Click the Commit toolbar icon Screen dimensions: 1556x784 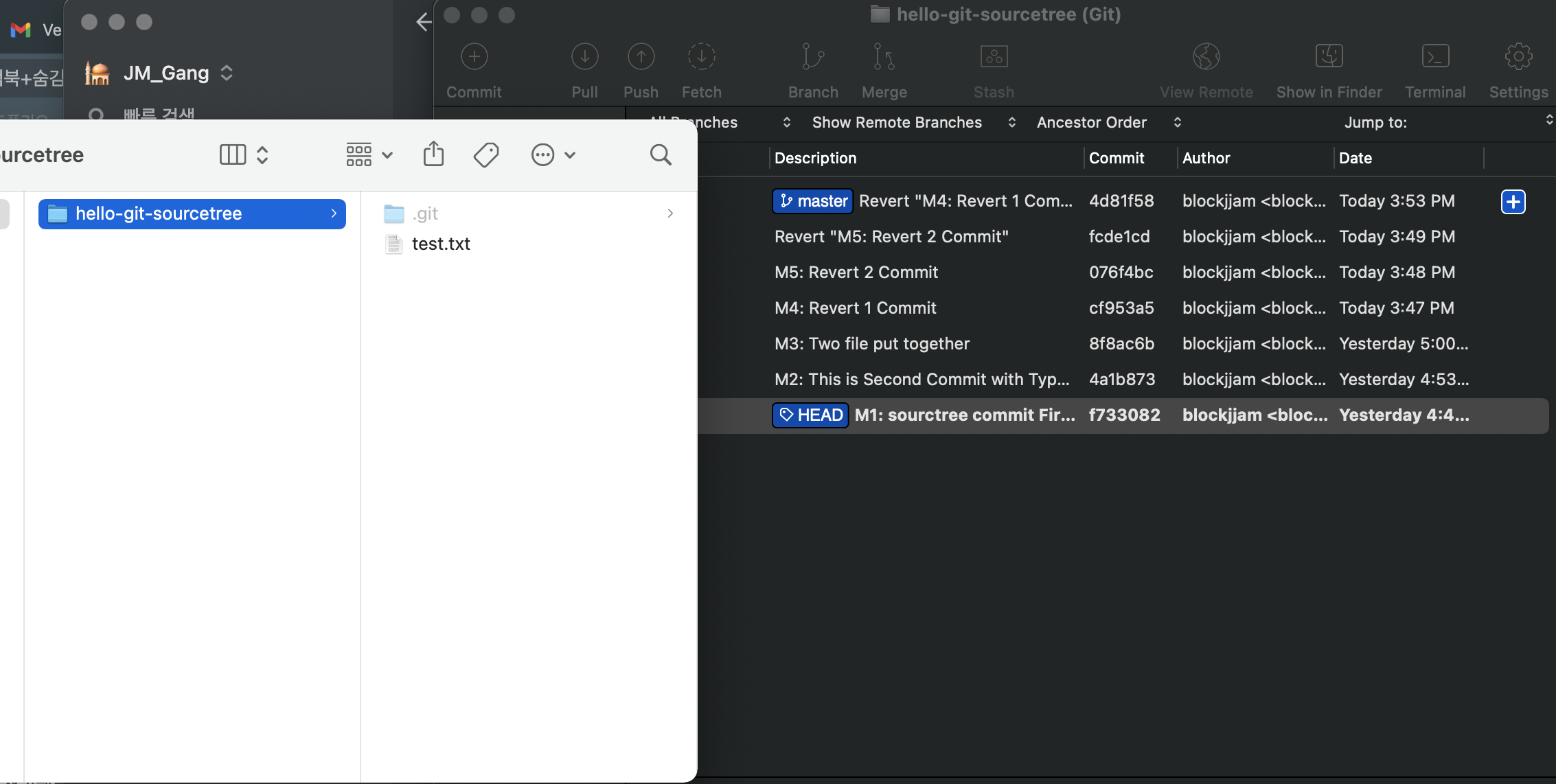pos(474,57)
